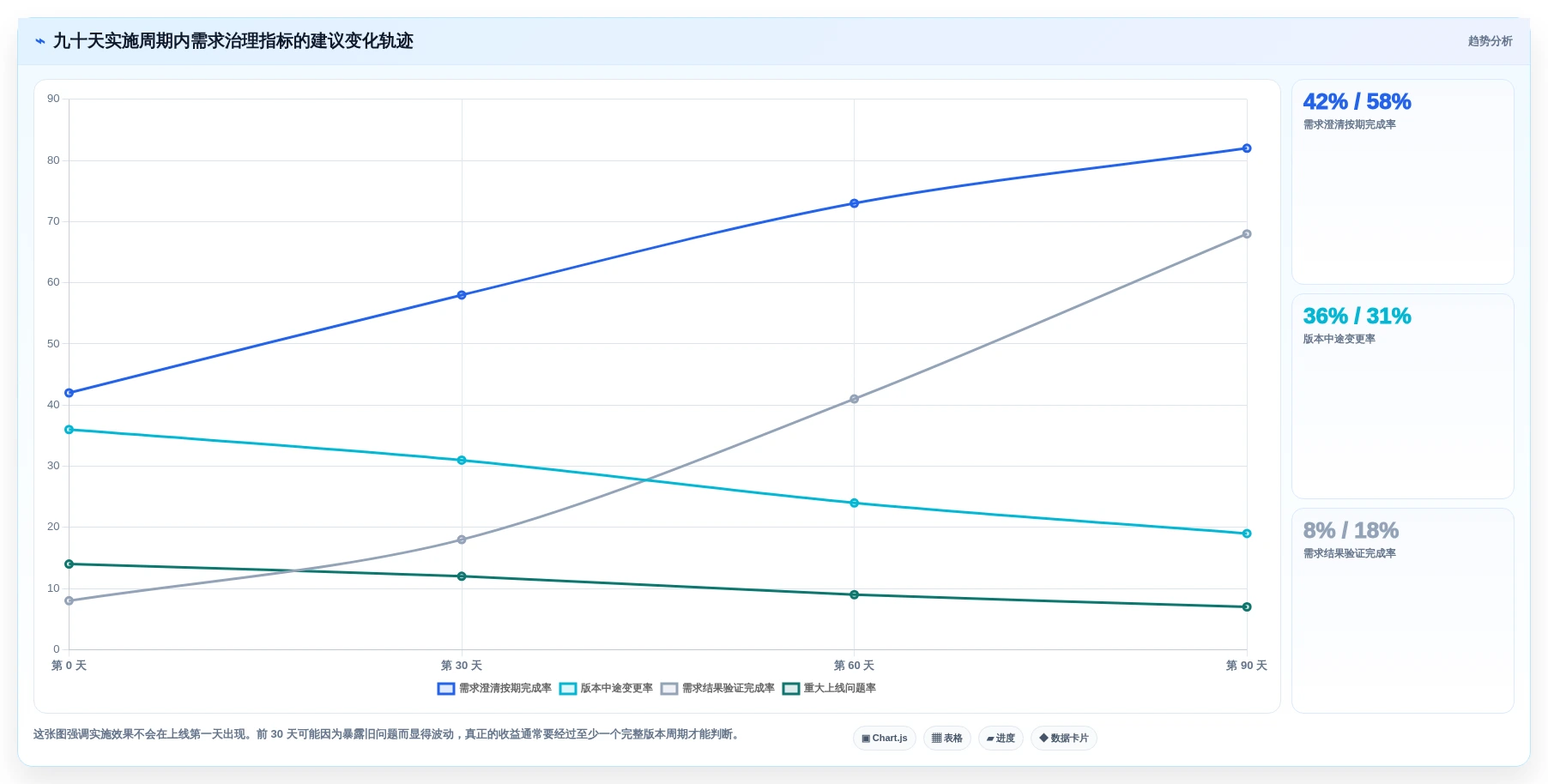Select gray line point at 第 60 天 (41)
Image resolution: width=1548 pixels, height=784 pixels.
854,399
